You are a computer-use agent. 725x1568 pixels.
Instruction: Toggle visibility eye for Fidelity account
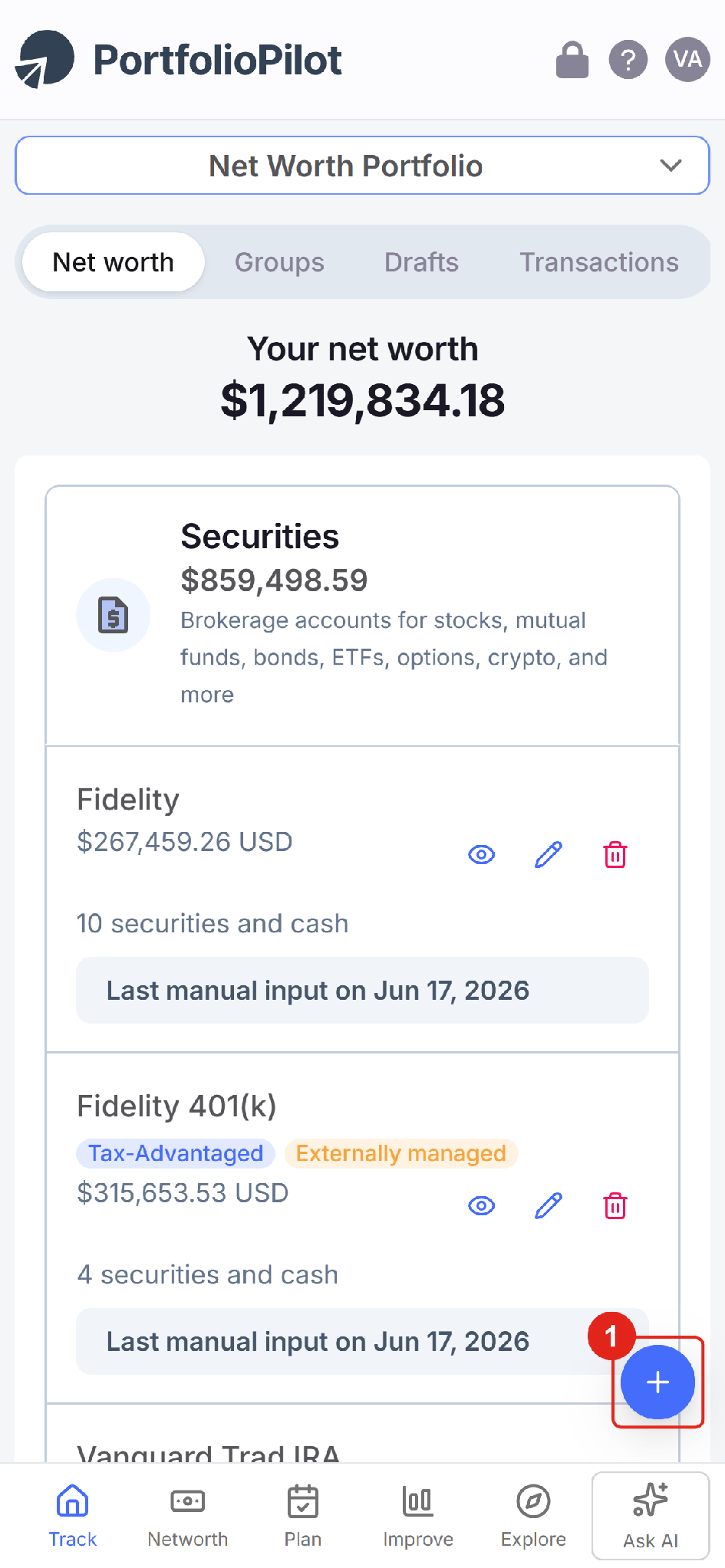482,854
